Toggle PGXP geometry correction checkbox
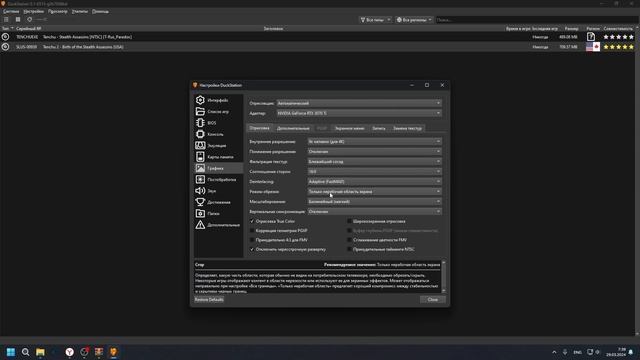 [x=252, y=231]
